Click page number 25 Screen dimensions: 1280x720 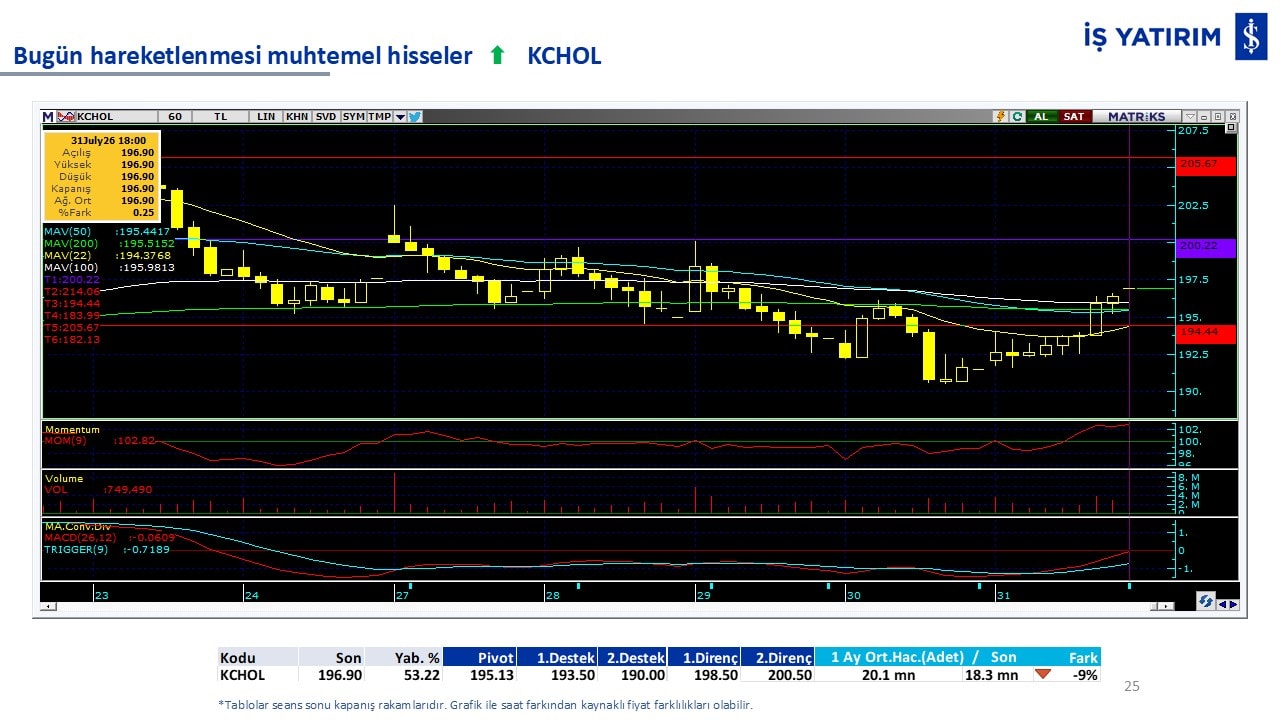point(1132,686)
